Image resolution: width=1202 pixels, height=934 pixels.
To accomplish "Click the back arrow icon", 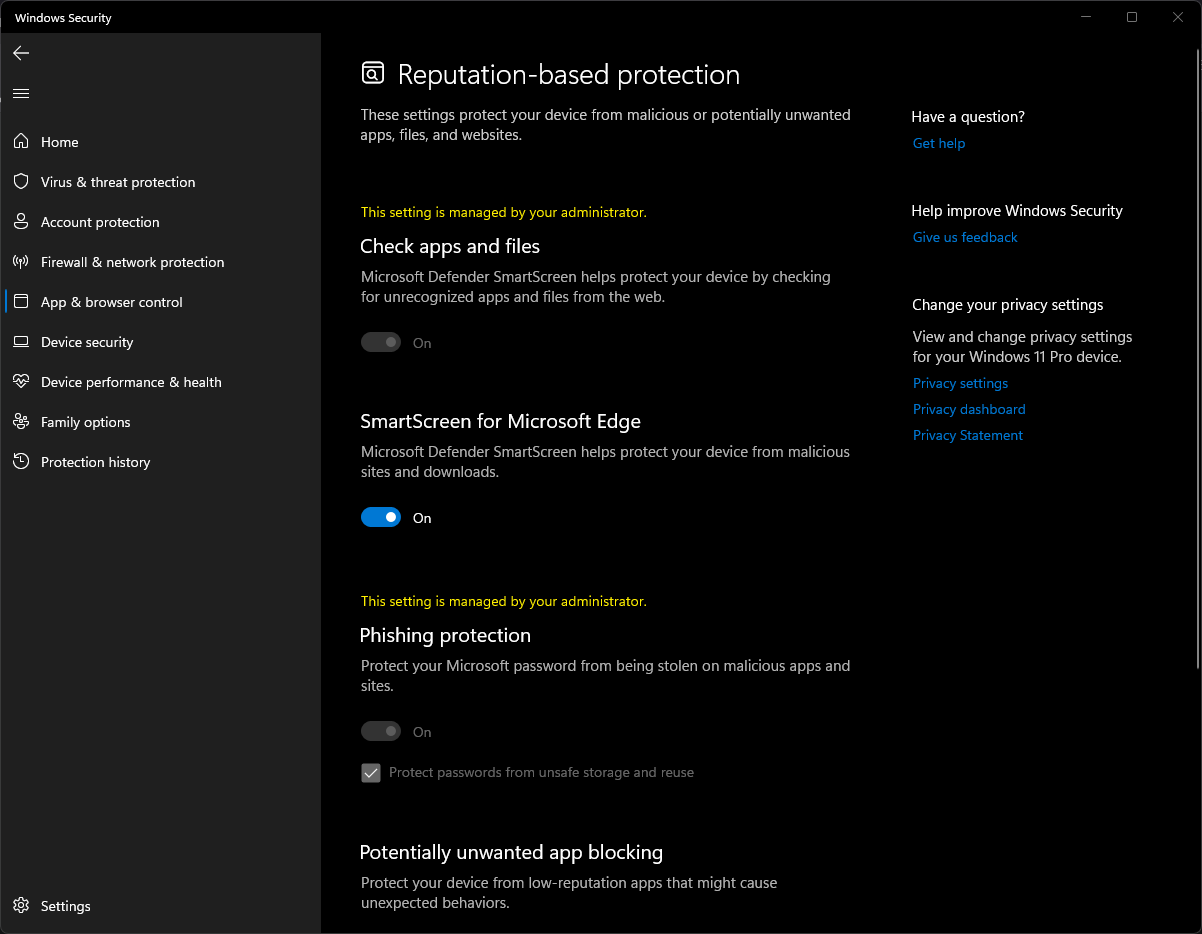I will tap(21, 53).
